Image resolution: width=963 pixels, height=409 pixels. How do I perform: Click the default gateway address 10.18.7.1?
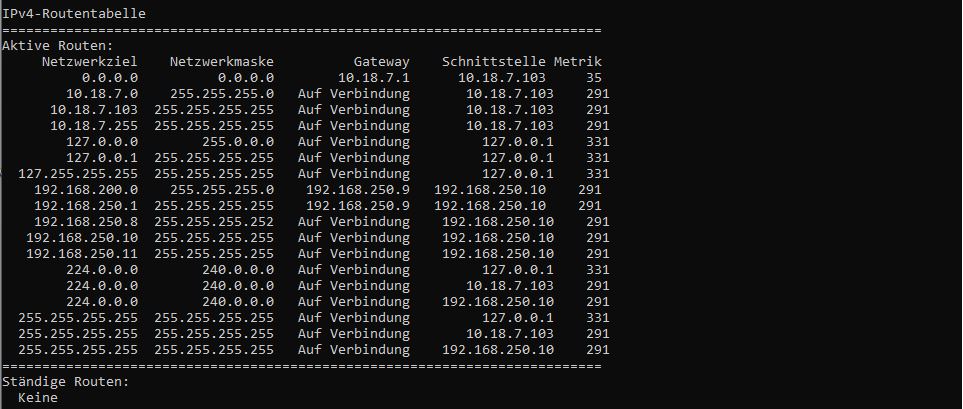tap(374, 78)
